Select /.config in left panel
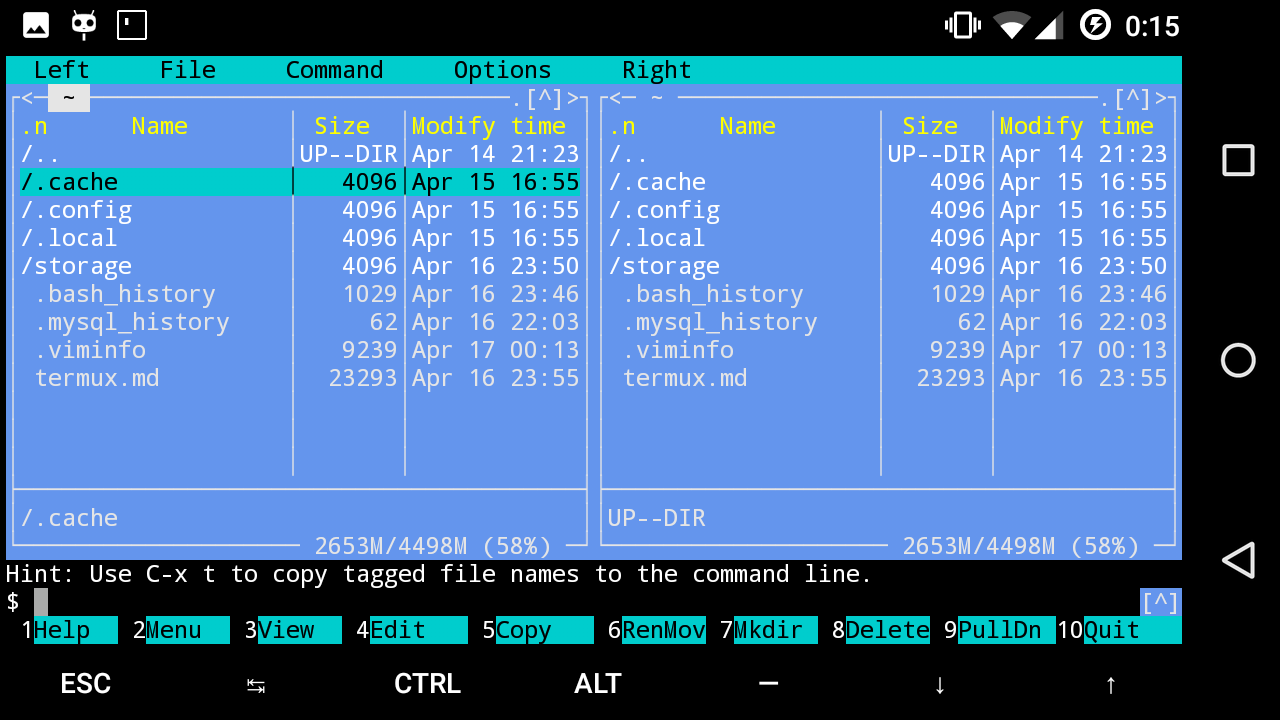This screenshot has width=1280, height=720. tap(300, 210)
